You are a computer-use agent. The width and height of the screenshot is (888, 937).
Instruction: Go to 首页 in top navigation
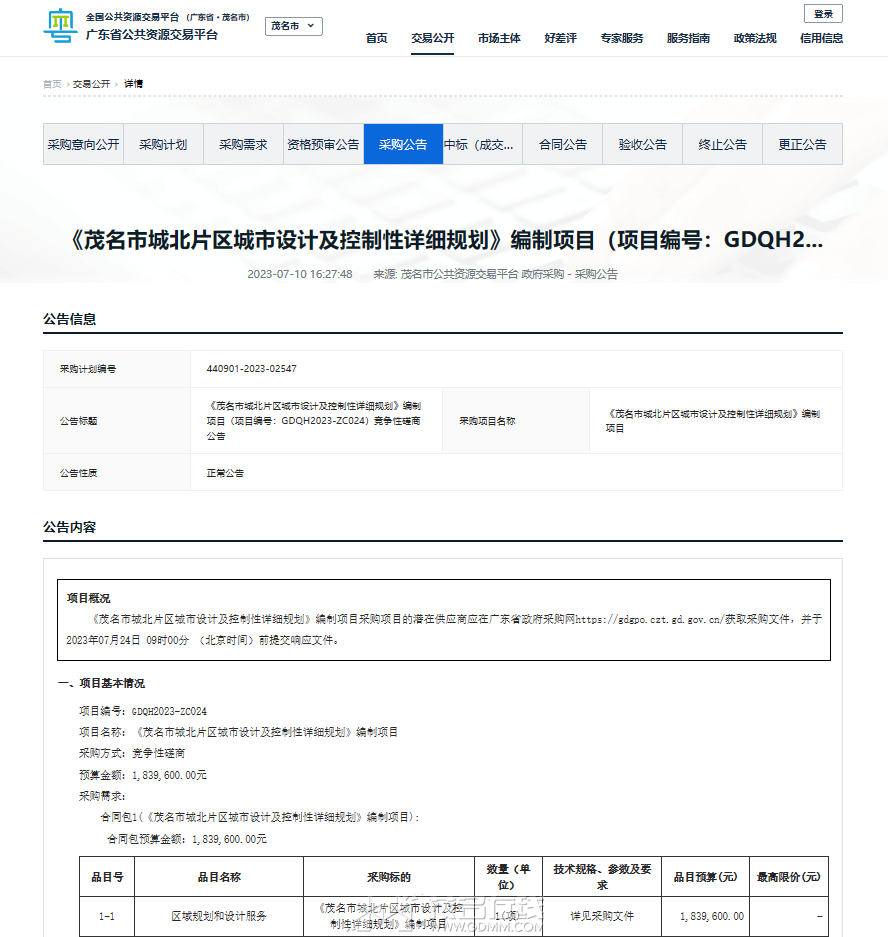[376, 38]
